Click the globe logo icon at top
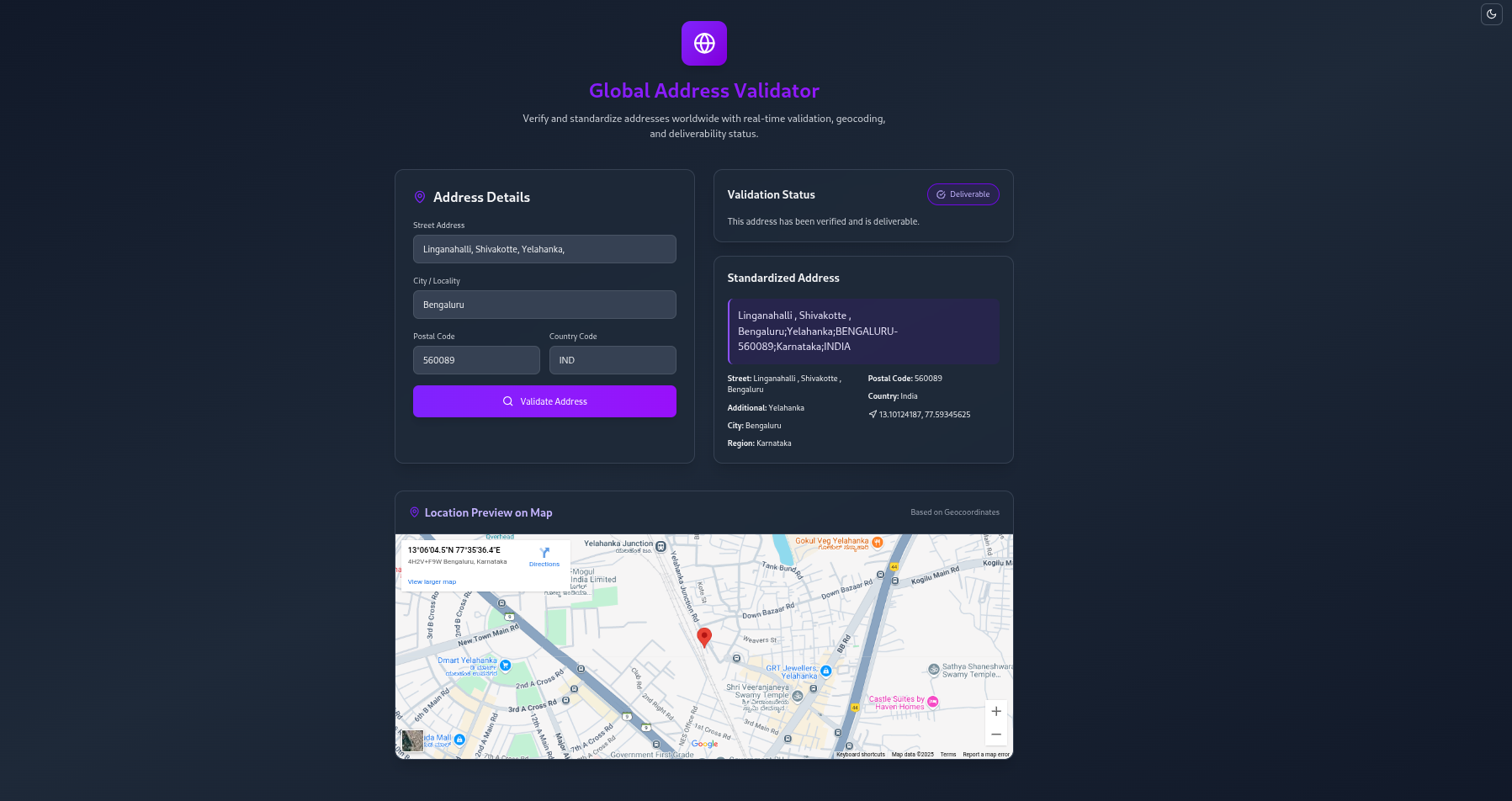Image resolution: width=1512 pixels, height=801 pixels. pos(704,43)
